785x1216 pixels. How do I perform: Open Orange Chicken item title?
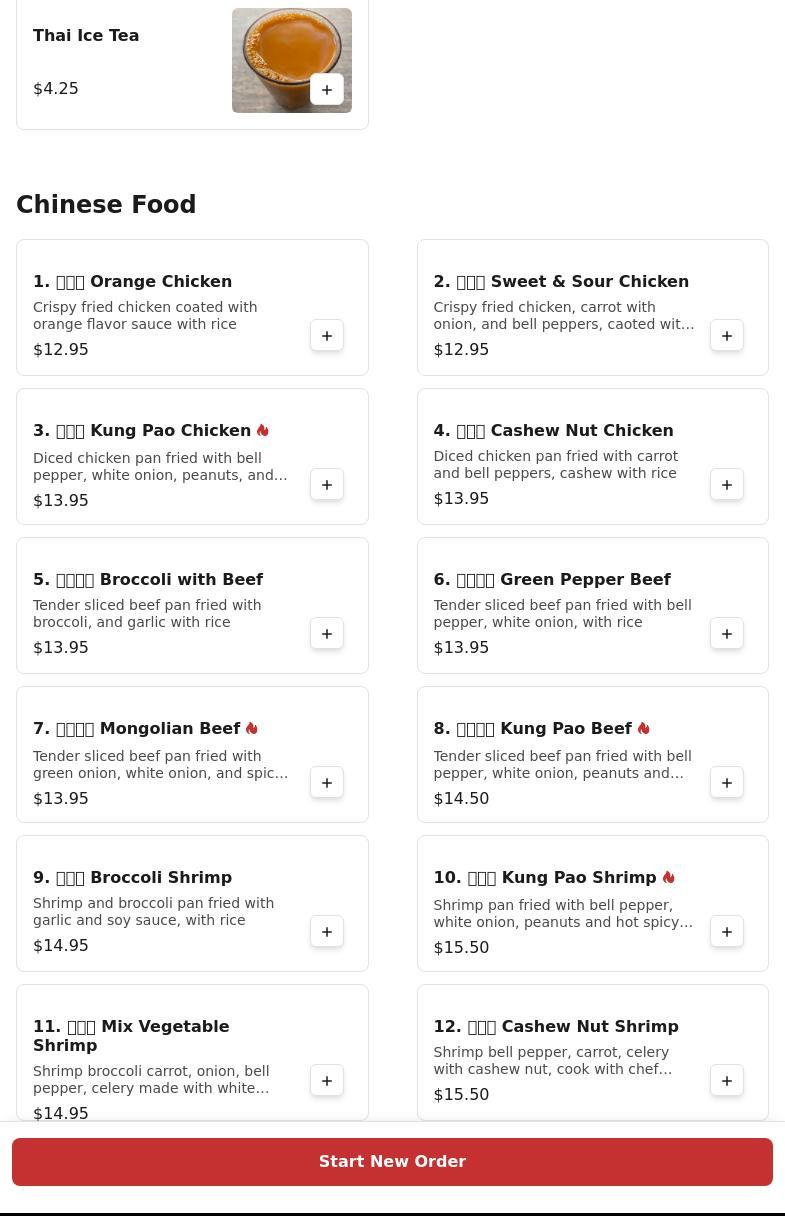(132, 282)
